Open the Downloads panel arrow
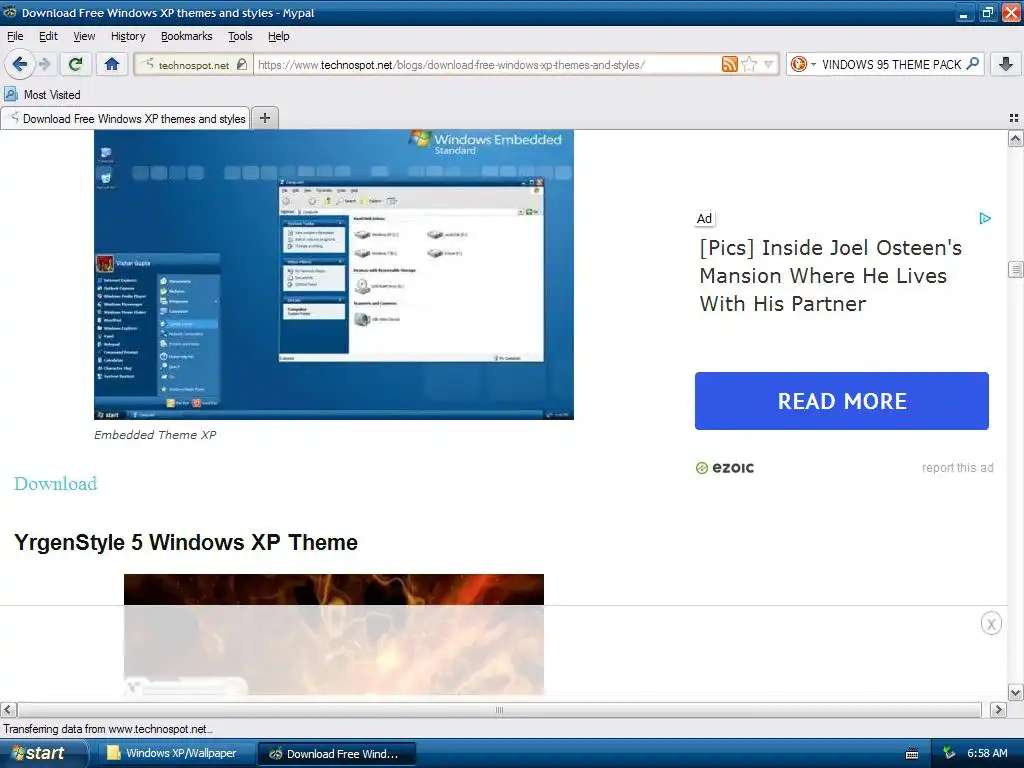The width and height of the screenshot is (1024, 768). pyautogui.click(x=1006, y=64)
